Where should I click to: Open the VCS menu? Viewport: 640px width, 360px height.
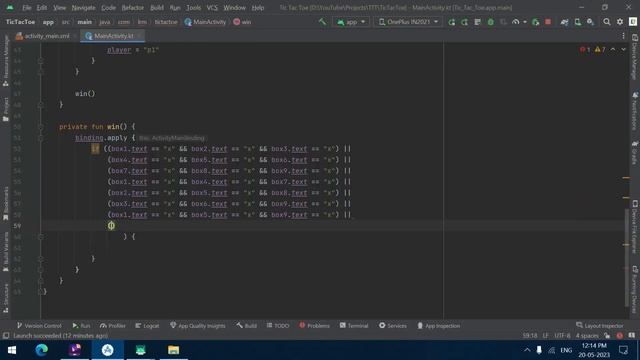(212, 7)
